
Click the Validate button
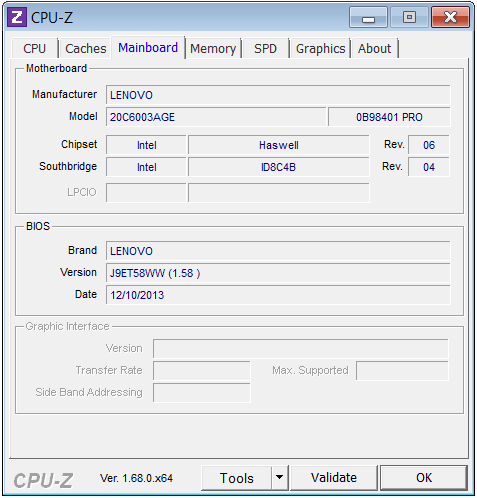(x=334, y=478)
